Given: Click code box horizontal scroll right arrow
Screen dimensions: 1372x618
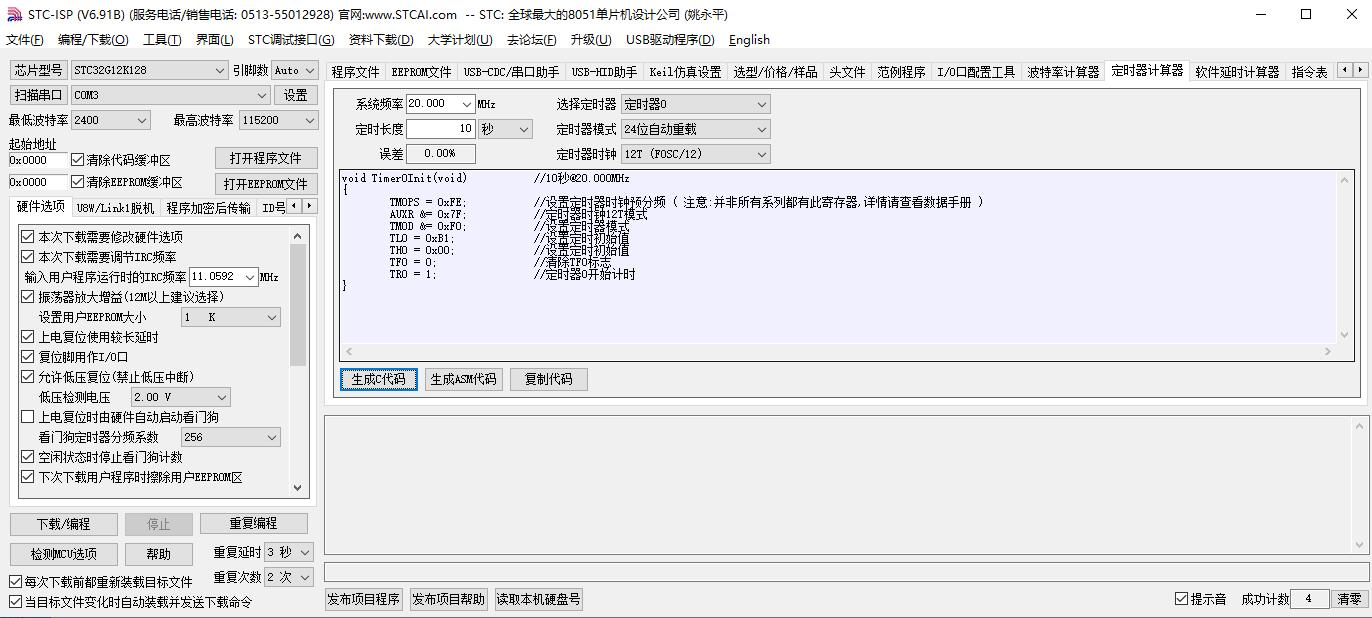Looking at the screenshot, I should click(x=1328, y=351).
